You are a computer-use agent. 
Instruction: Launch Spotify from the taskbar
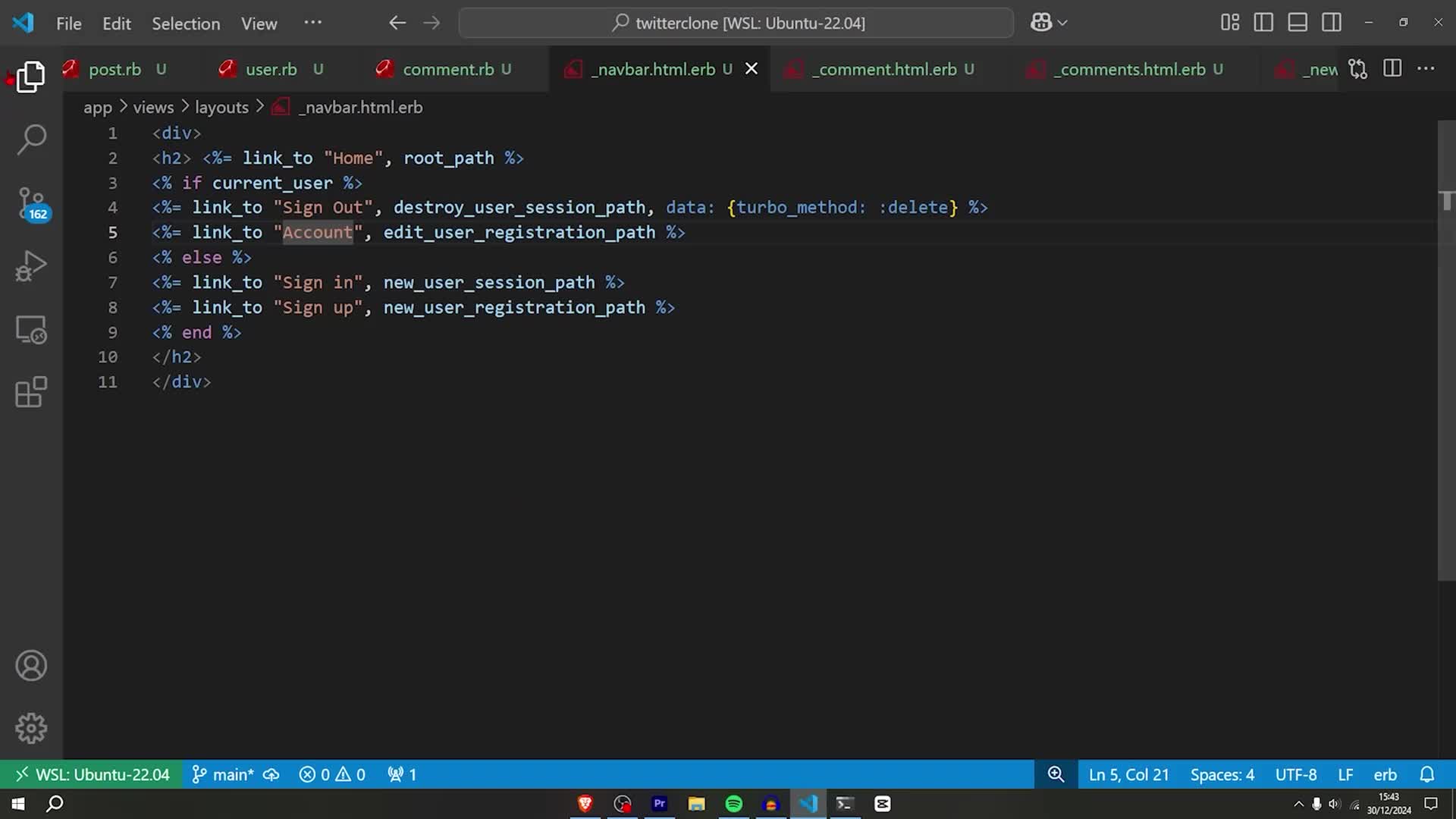click(733, 803)
